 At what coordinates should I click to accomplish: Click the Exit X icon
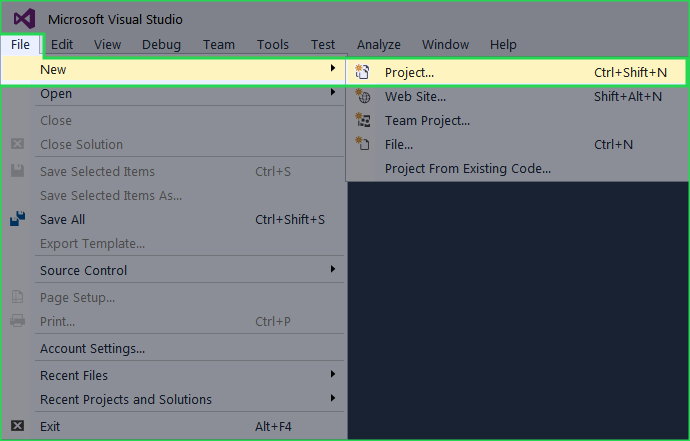[18, 426]
